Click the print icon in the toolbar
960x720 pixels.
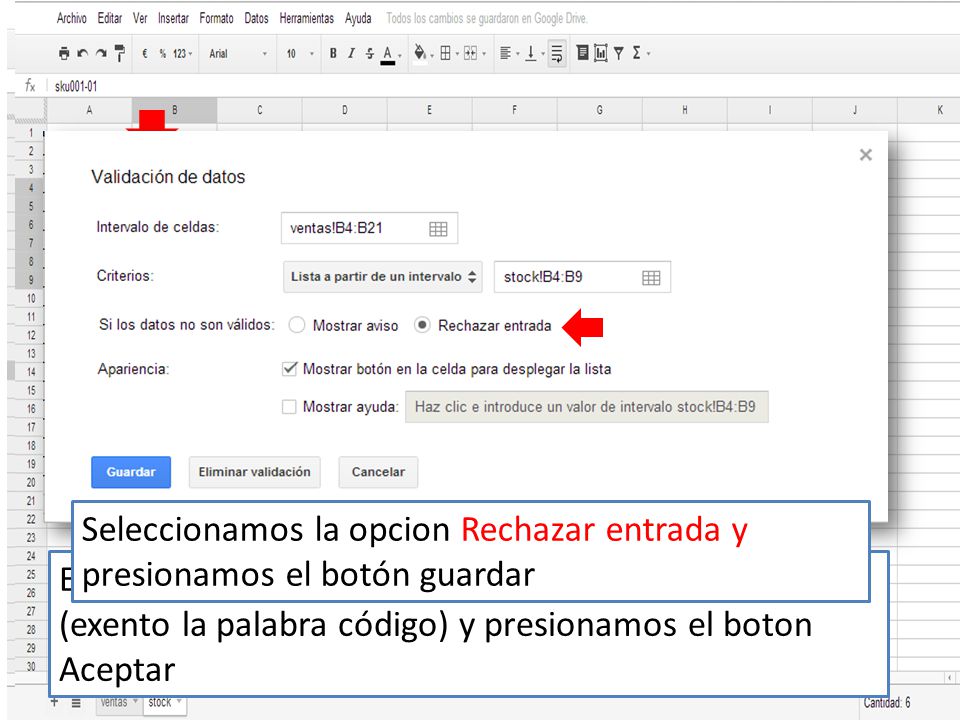click(64, 54)
